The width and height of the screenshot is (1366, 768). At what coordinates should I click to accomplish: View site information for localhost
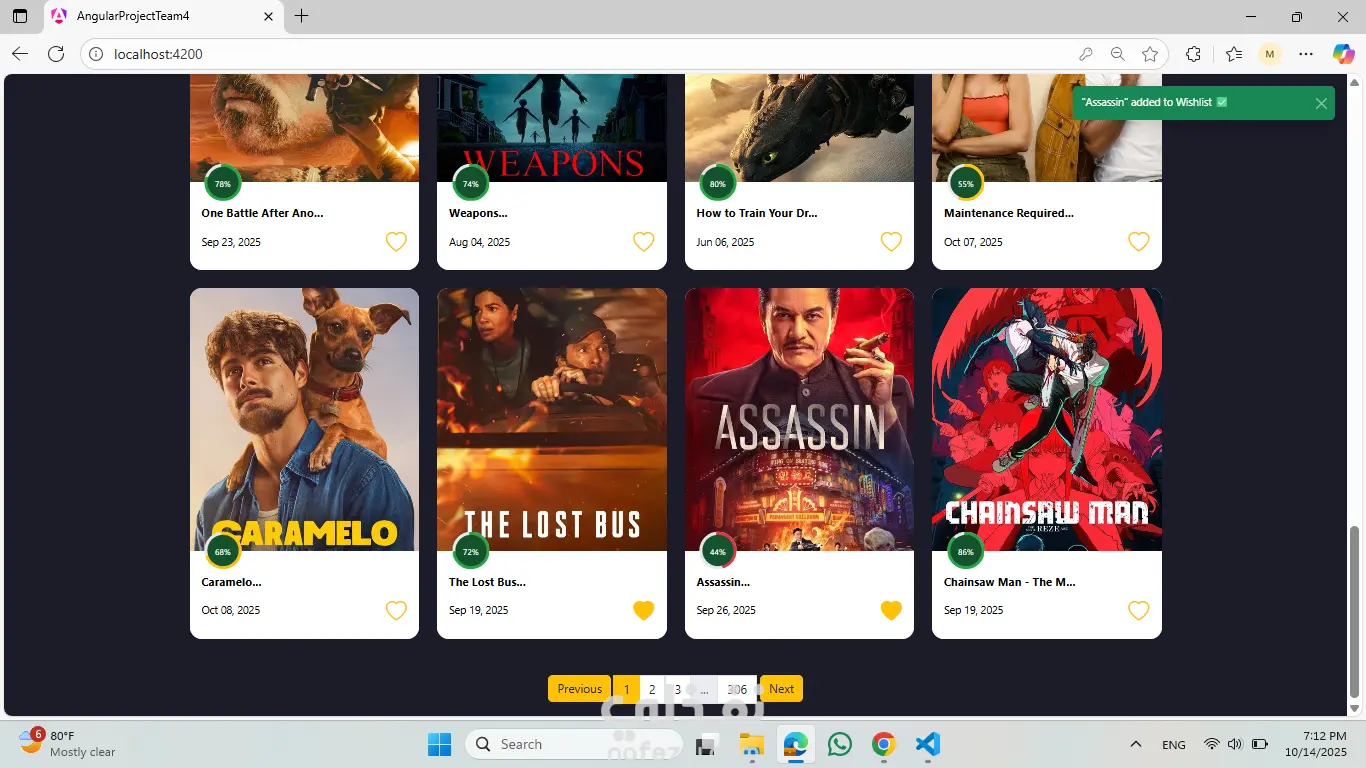point(96,54)
